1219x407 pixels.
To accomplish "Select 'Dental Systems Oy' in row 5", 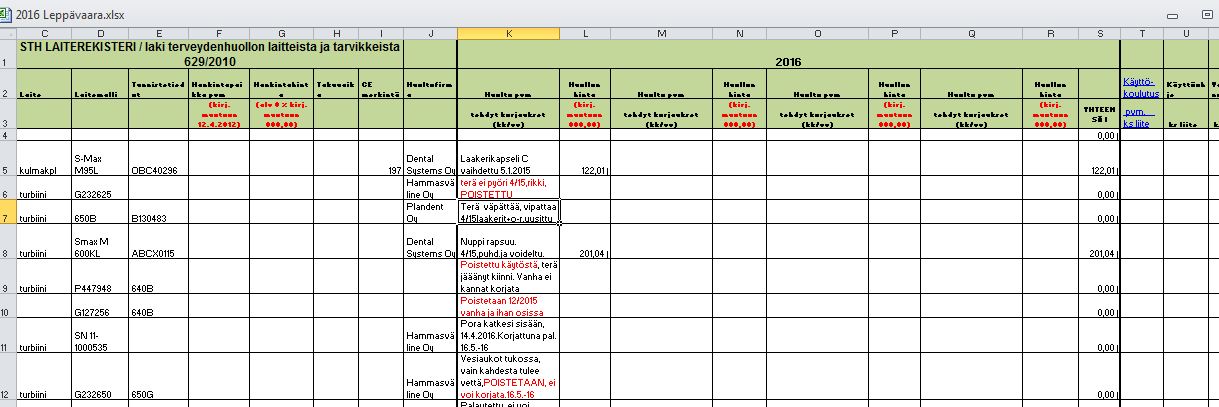I will coord(430,158).
